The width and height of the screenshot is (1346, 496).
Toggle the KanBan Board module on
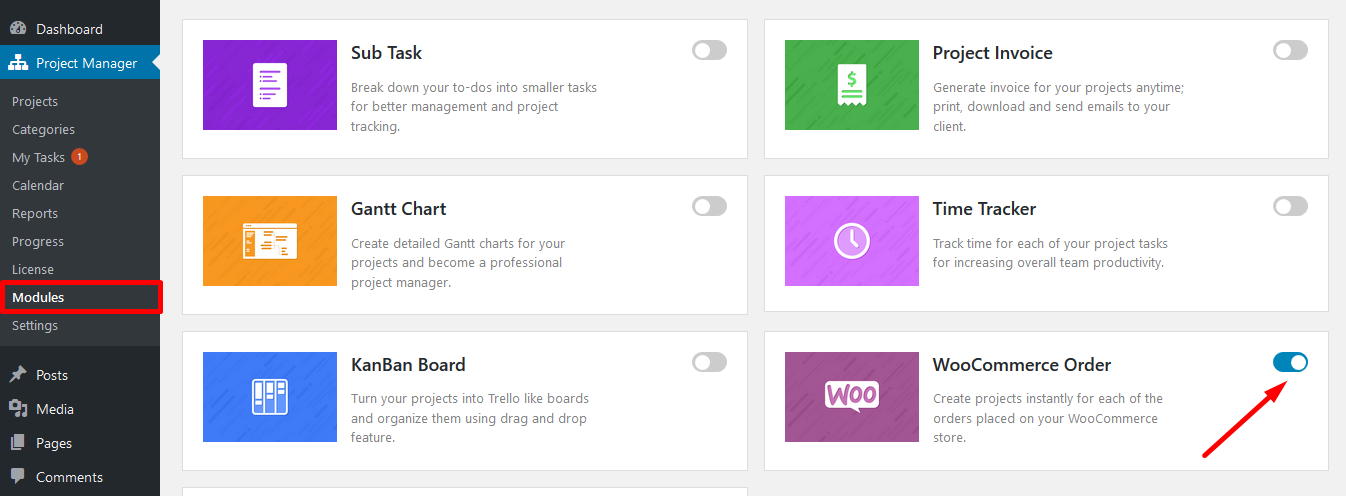tap(709, 362)
